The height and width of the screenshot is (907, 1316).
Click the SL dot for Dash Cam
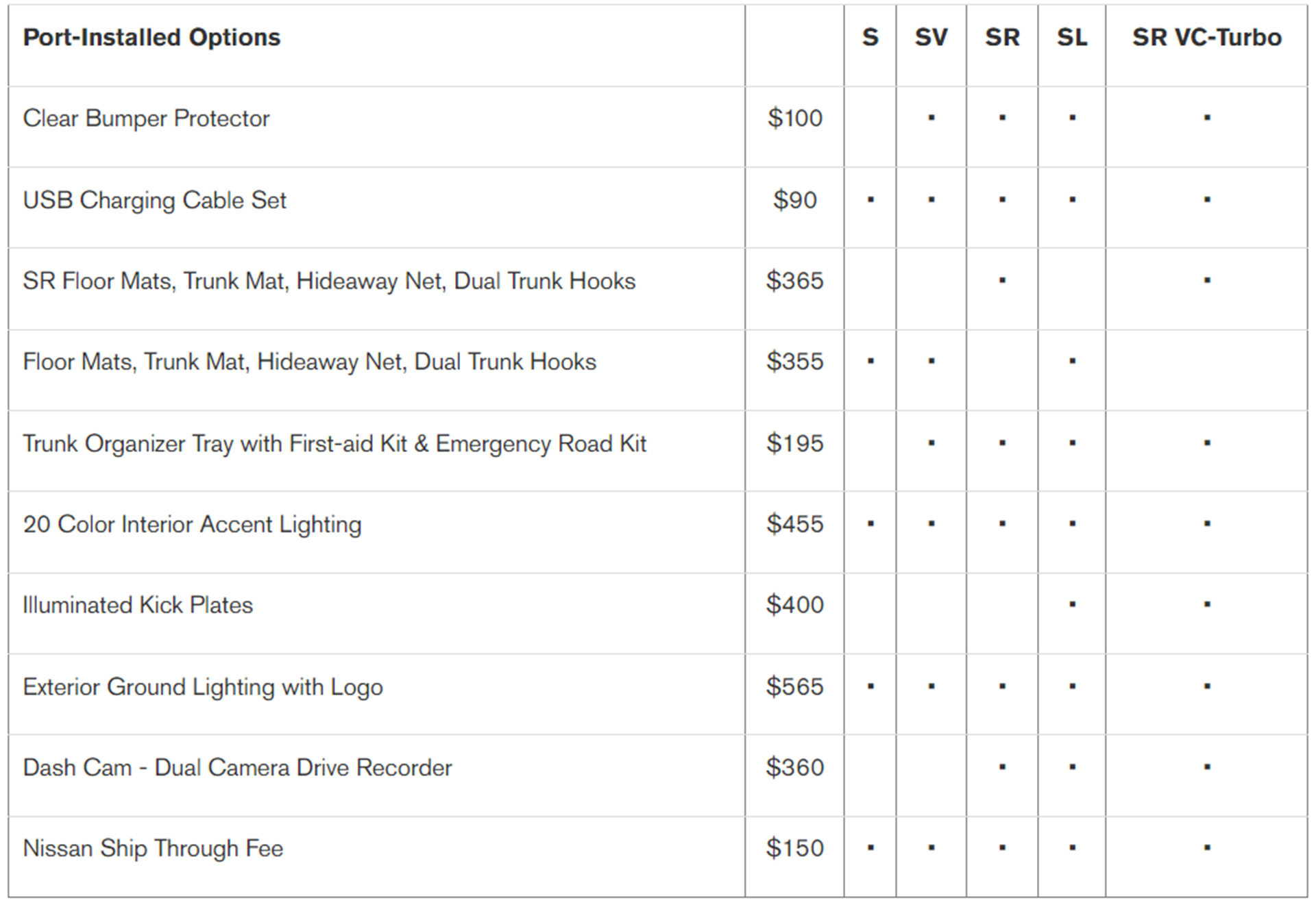click(x=1072, y=767)
